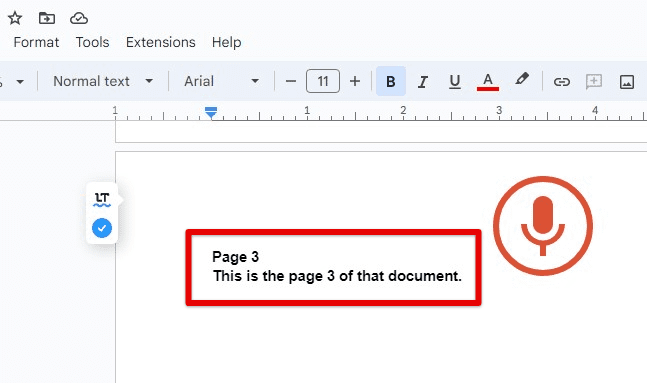The image size is (647, 383).
Task: Click the insert image icon
Action: point(627,82)
